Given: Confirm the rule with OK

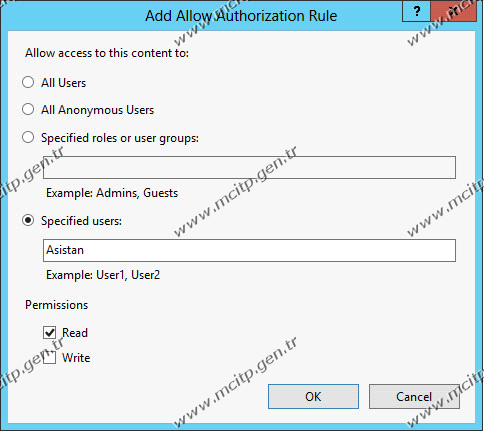Looking at the screenshot, I should click(x=313, y=396).
